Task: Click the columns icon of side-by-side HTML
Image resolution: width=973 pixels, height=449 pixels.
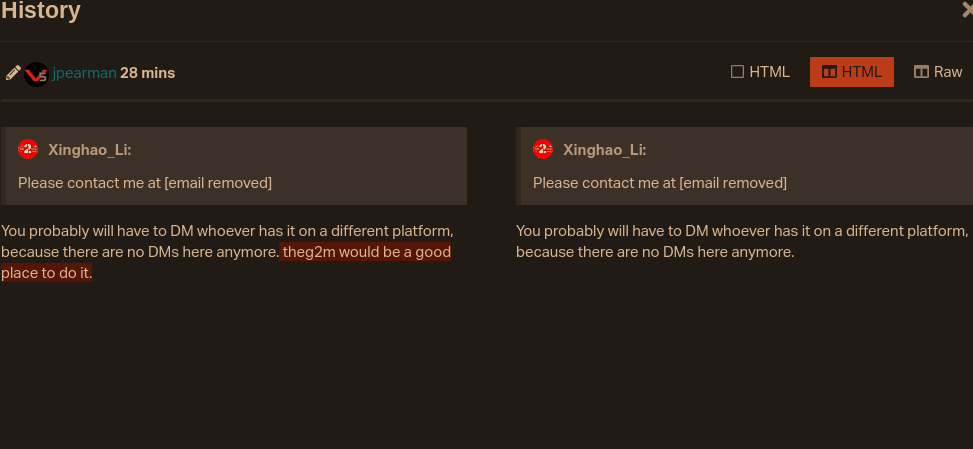Action: point(830,72)
